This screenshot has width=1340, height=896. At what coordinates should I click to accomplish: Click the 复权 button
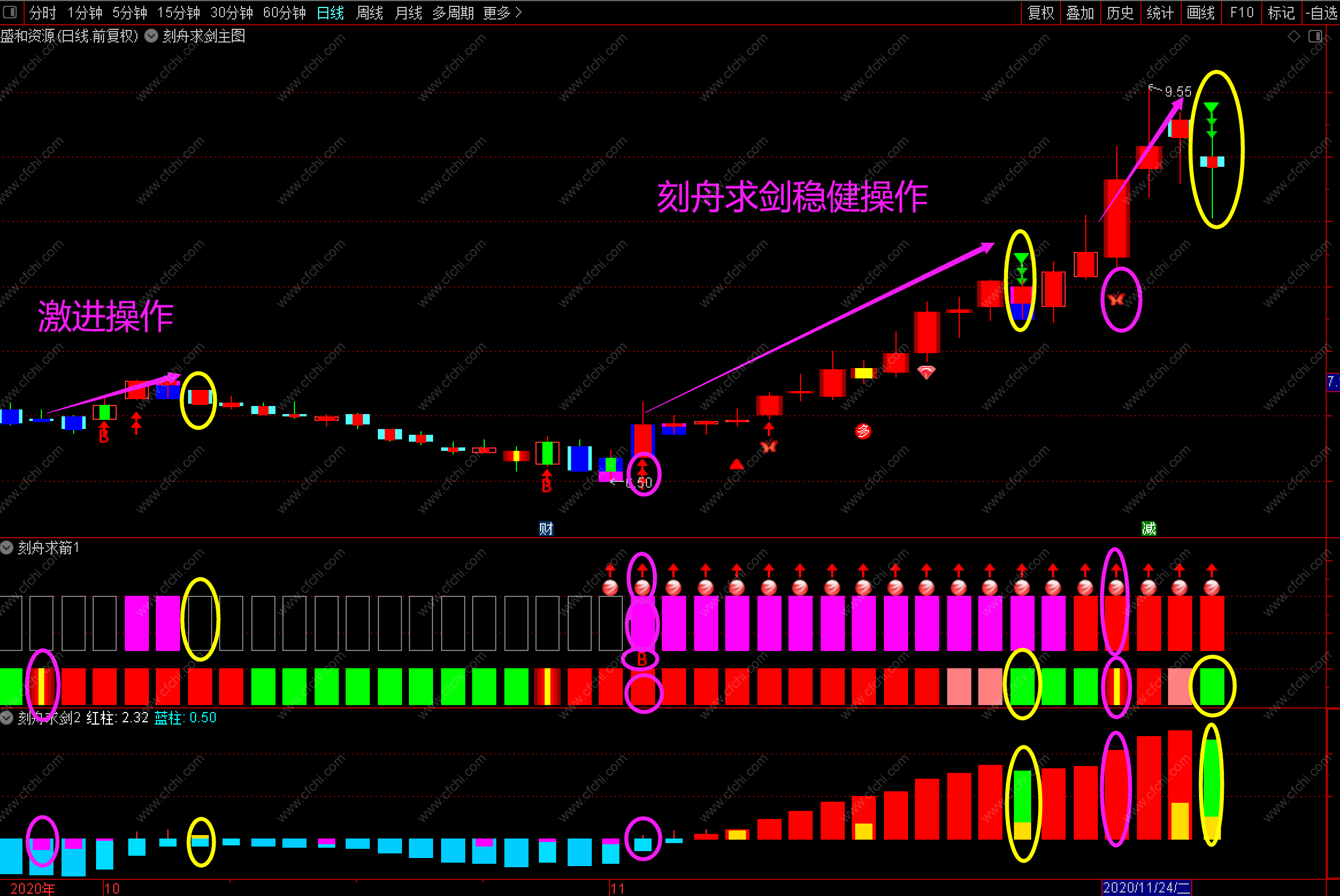point(1040,13)
